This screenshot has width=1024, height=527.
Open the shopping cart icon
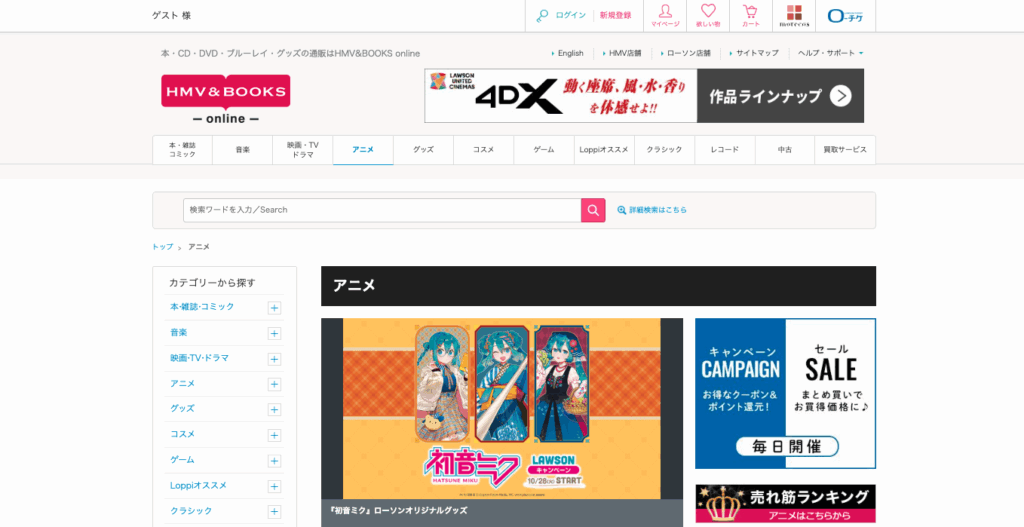pos(750,15)
